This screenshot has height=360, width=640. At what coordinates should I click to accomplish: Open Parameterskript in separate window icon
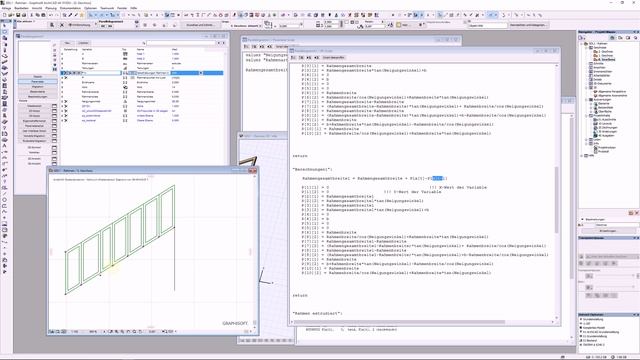tap(54, 126)
